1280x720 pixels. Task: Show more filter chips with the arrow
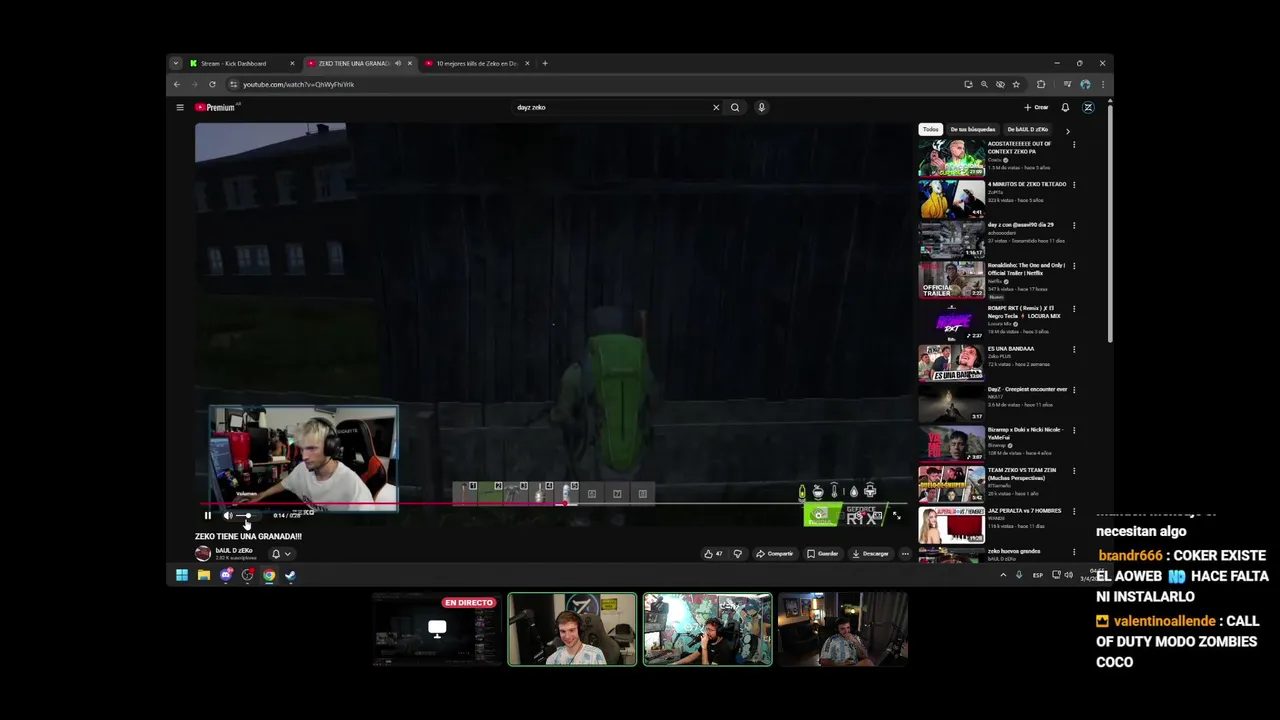pyautogui.click(x=1067, y=130)
